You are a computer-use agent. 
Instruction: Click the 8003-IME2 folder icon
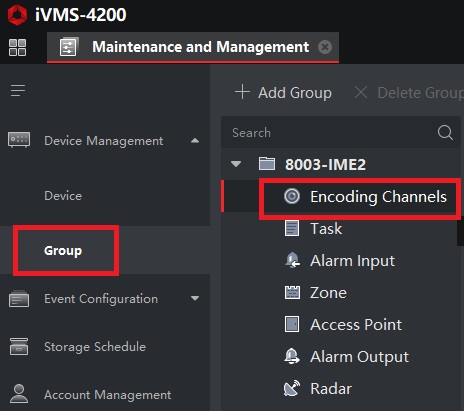click(x=267, y=164)
